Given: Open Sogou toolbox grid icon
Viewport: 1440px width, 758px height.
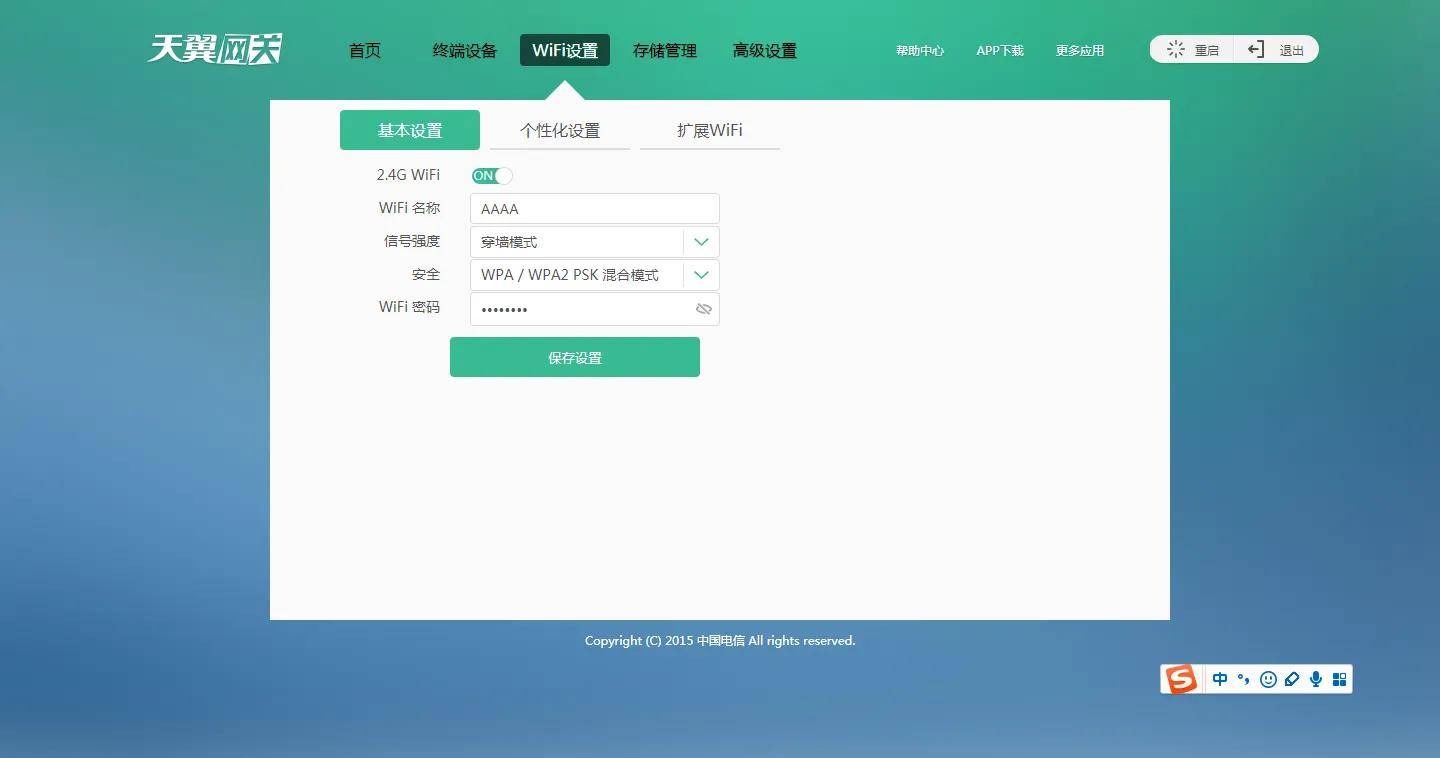Looking at the screenshot, I should 1340,679.
